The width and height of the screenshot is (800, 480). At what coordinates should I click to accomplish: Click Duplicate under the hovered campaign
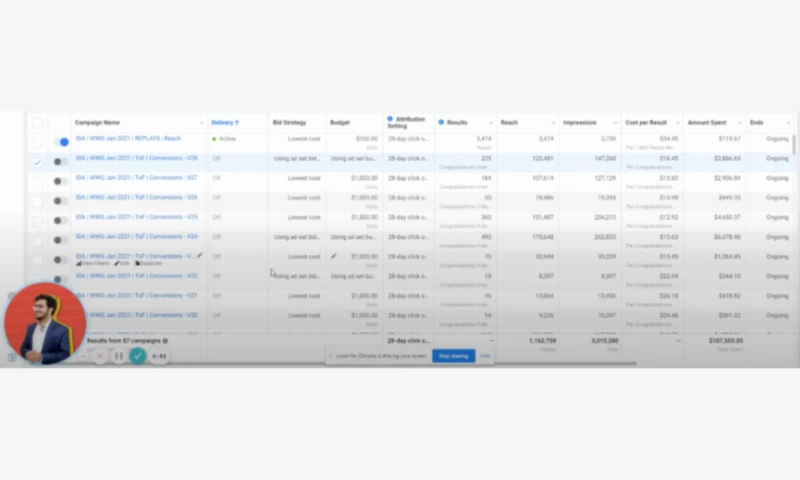tap(147, 264)
